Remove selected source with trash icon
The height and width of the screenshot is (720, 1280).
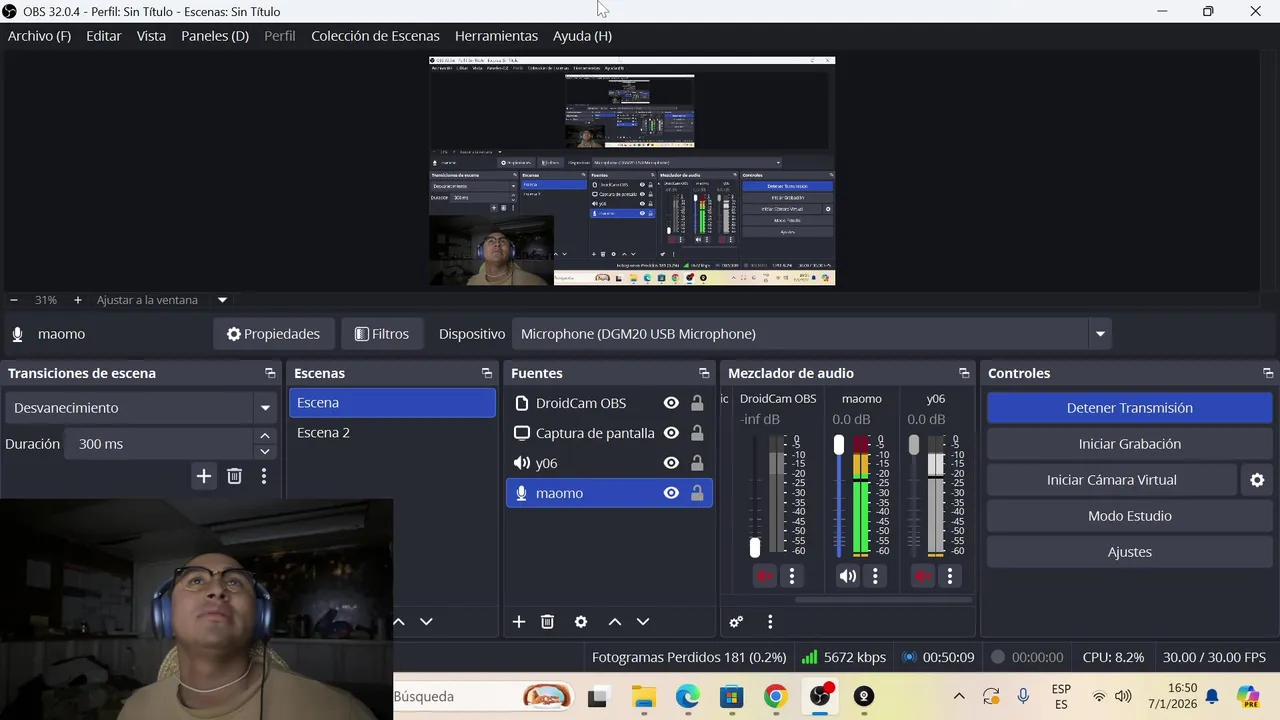point(547,622)
